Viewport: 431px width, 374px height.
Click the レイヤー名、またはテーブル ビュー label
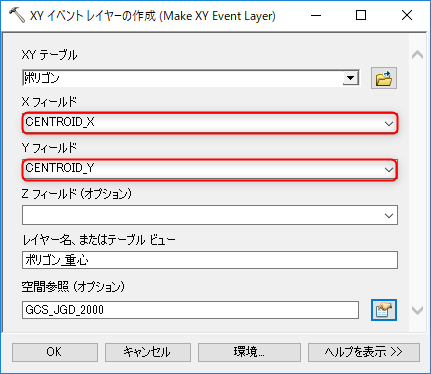coord(99,240)
